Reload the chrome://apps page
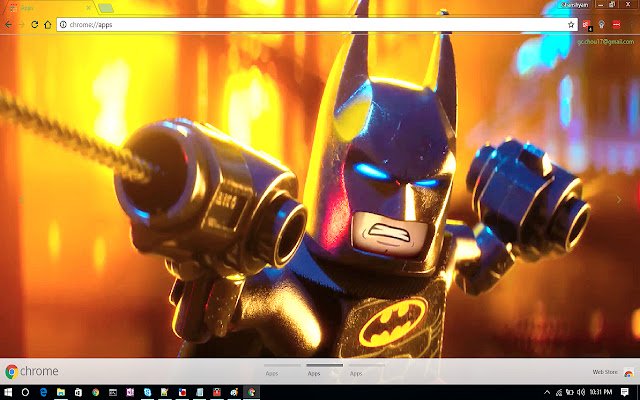This screenshot has width=640, height=400. click(35, 24)
